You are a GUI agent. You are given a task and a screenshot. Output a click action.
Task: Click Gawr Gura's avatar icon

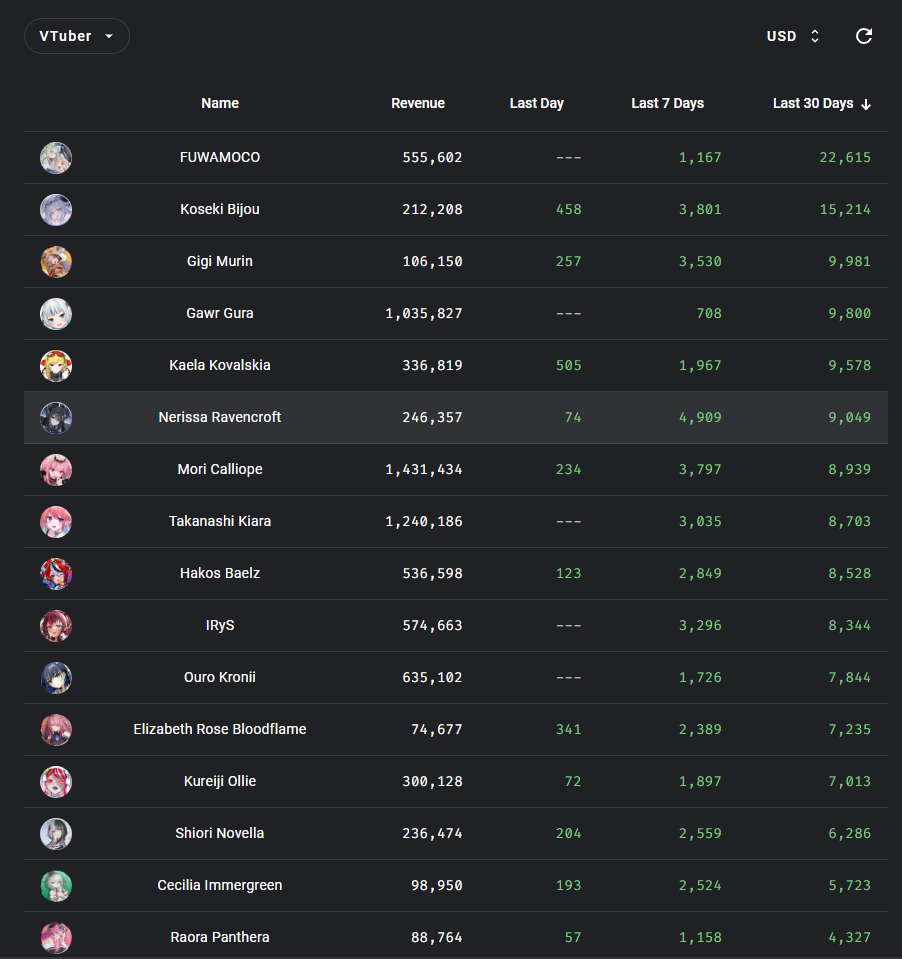click(x=56, y=313)
